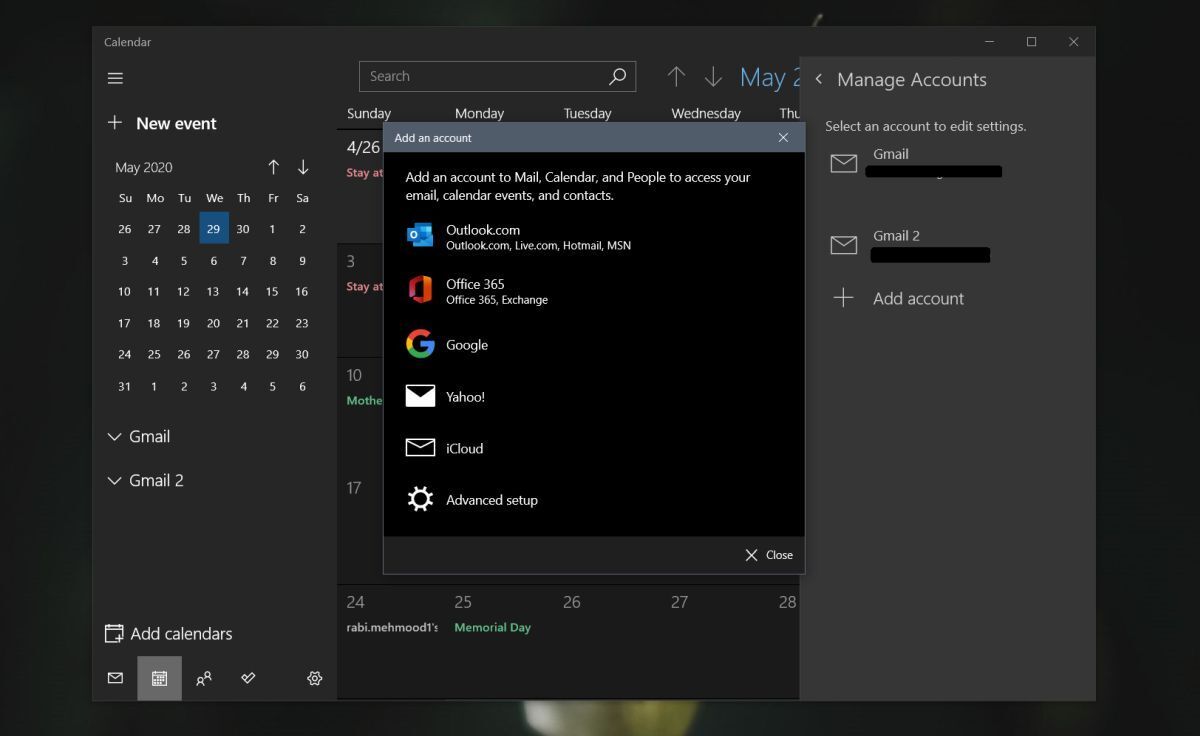
Task: Select the Yahoo! account icon
Action: [420, 396]
